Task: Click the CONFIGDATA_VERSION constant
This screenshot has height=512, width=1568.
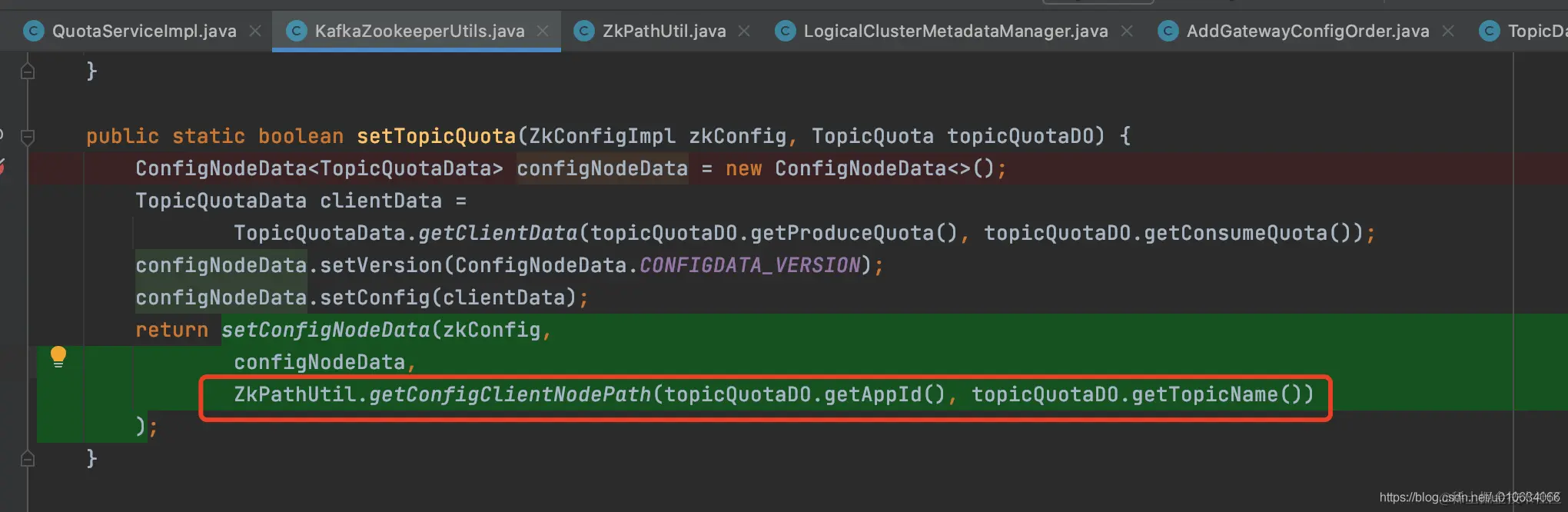Action: [x=749, y=265]
